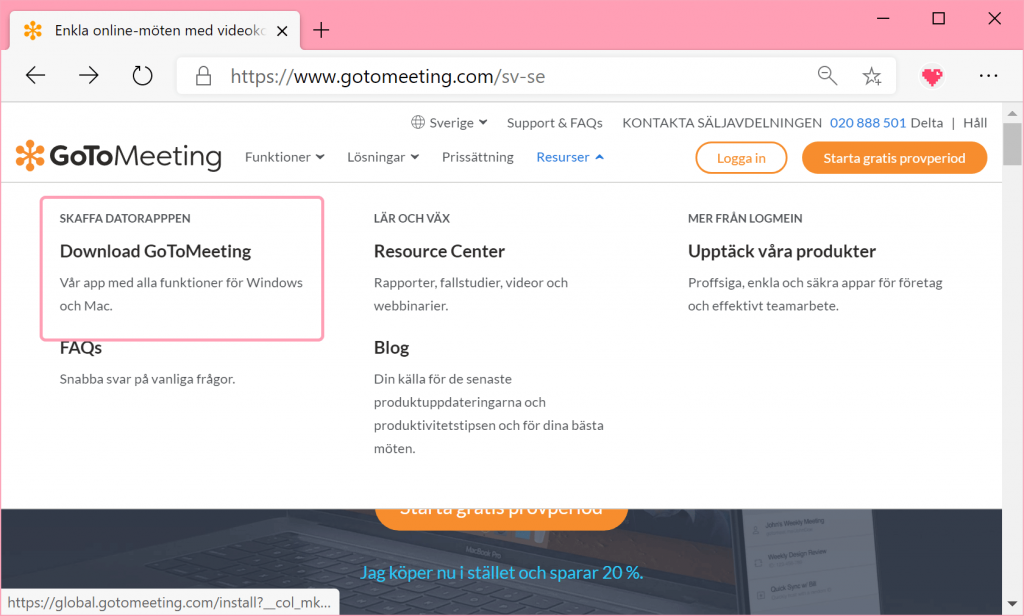Click the globe icon next to Sverige
The width and height of the screenshot is (1024, 616).
417,122
